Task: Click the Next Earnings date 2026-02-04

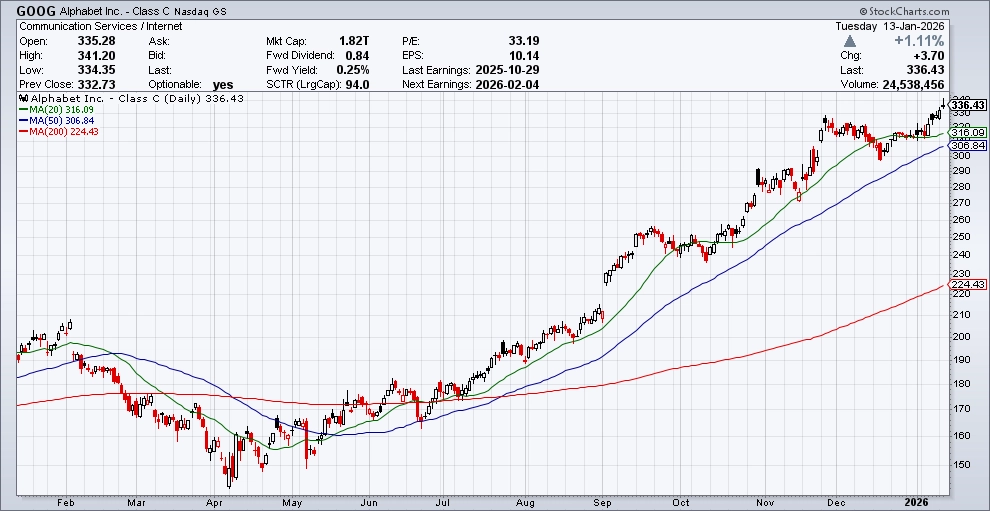Action: pos(506,85)
